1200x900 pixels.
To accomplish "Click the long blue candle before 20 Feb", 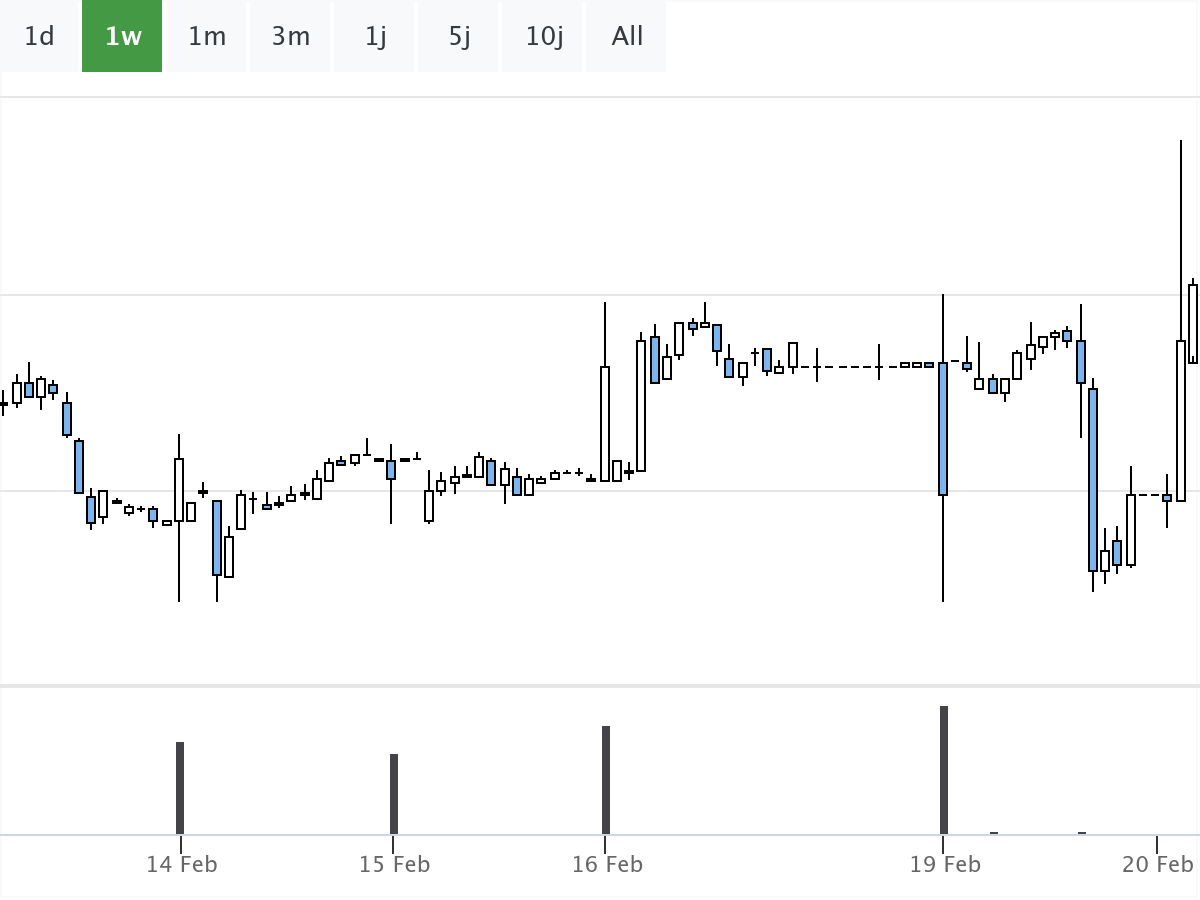I will [x=1093, y=480].
